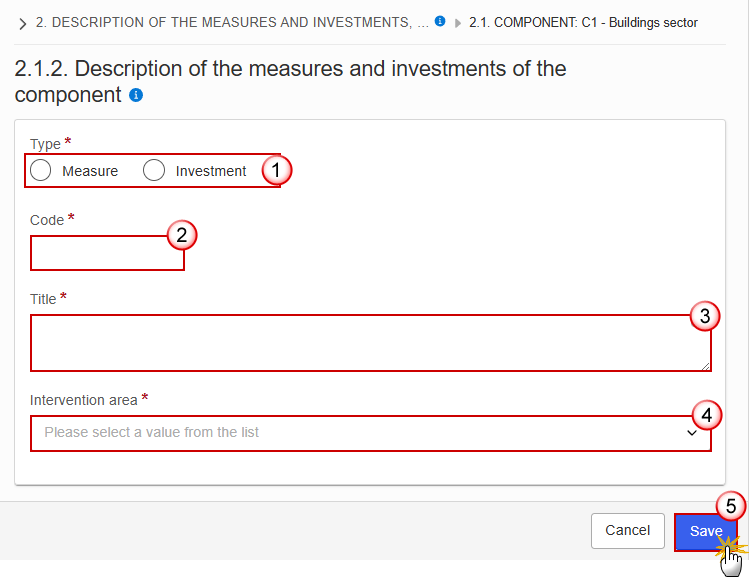Select the Measure radio button
The height and width of the screenshot is (579, 752).
click(x=40, y=170)
